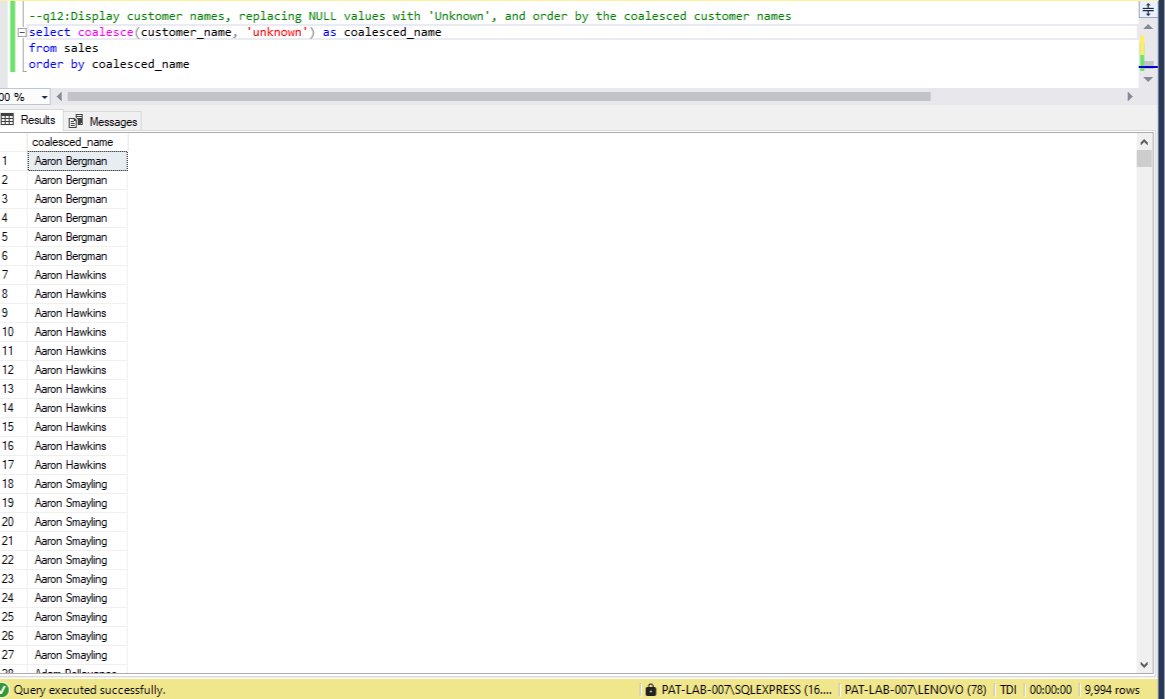
Task: Click row header number 9
Action: pos(13,313)
